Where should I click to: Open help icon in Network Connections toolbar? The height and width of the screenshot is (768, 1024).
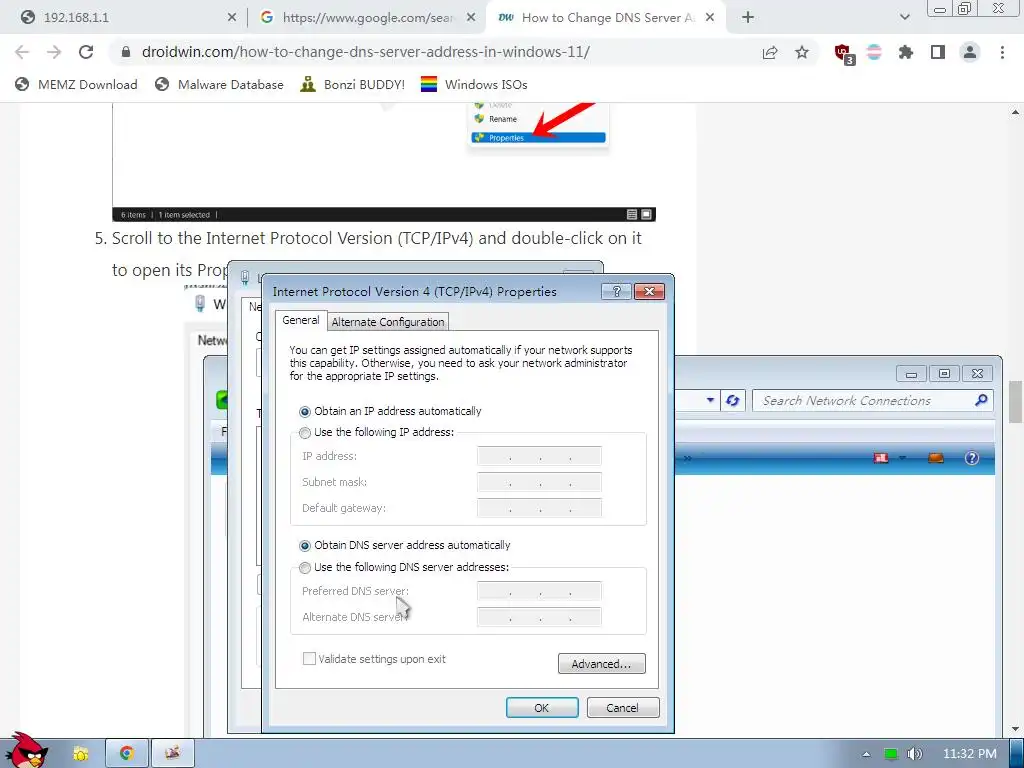pos(972,458)
